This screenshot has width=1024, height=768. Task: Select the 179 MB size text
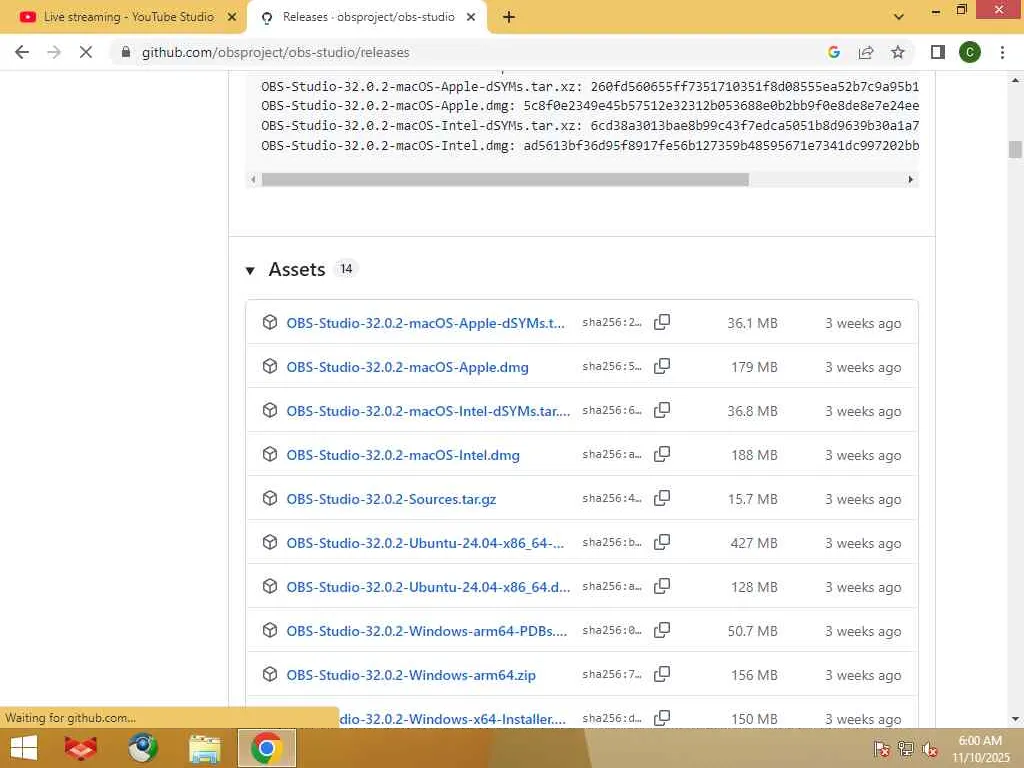point(754,367)
